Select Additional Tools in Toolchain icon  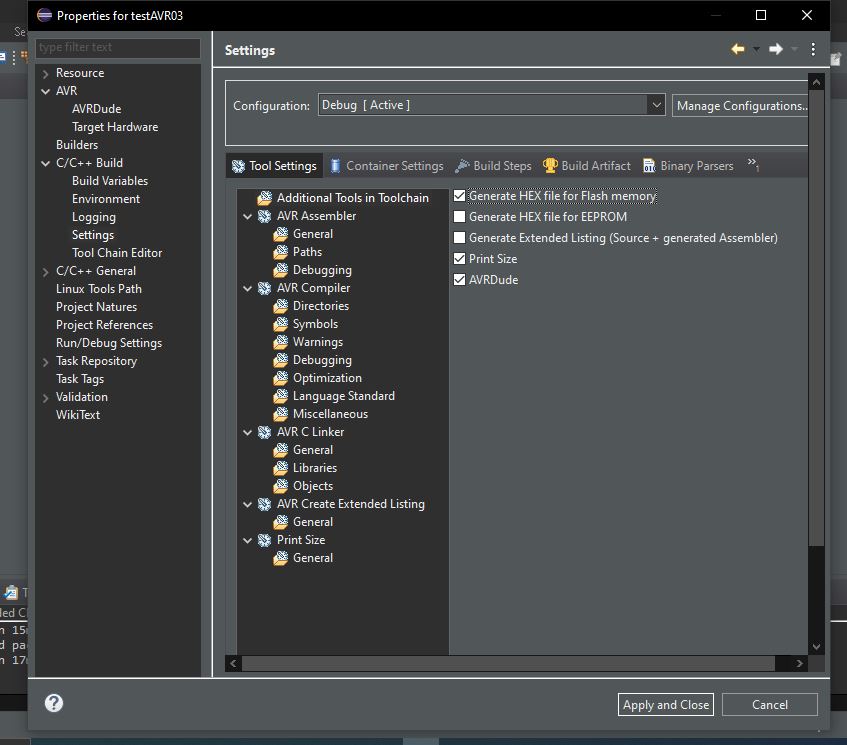(264, 198)
